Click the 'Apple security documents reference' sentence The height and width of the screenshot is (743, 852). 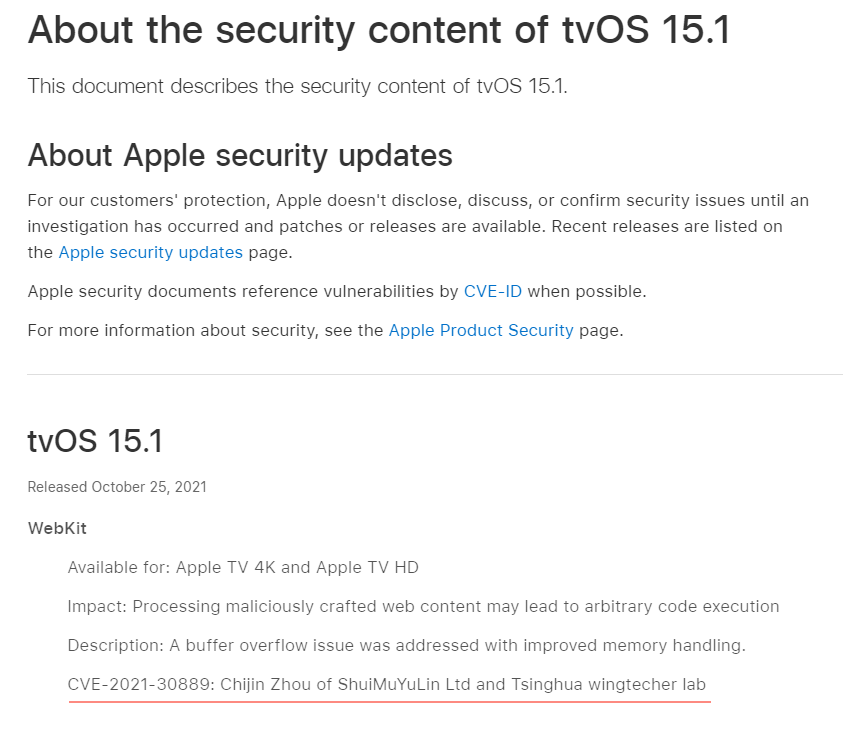(337, 291)
